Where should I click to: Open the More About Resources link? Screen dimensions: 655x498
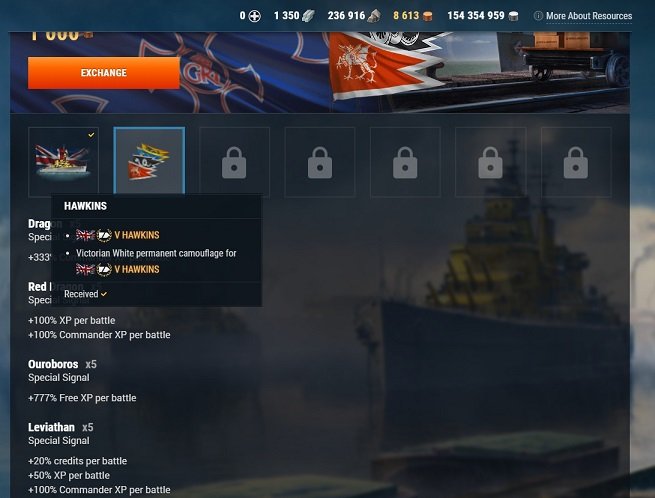point(589,16)
